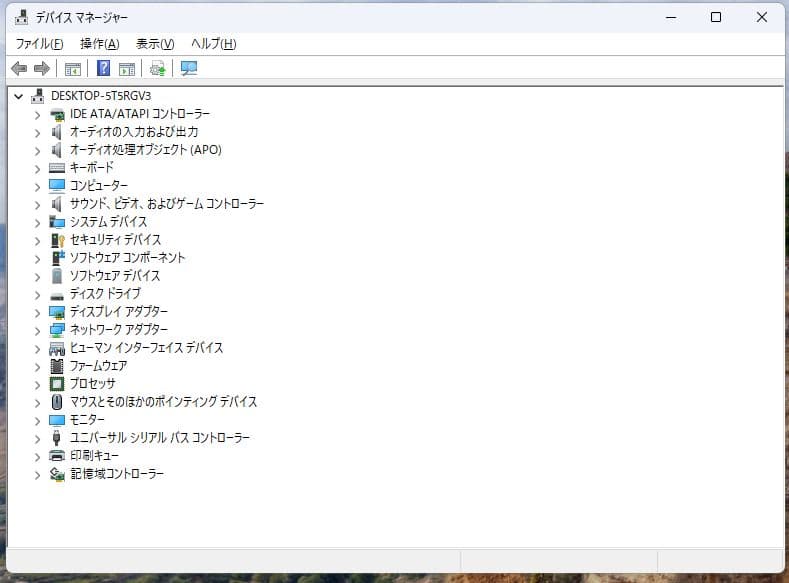Expand the ソフトウェア デバイス chevron
The height and width of the screenshot is (583, 789).
click(x=37, y=277)
